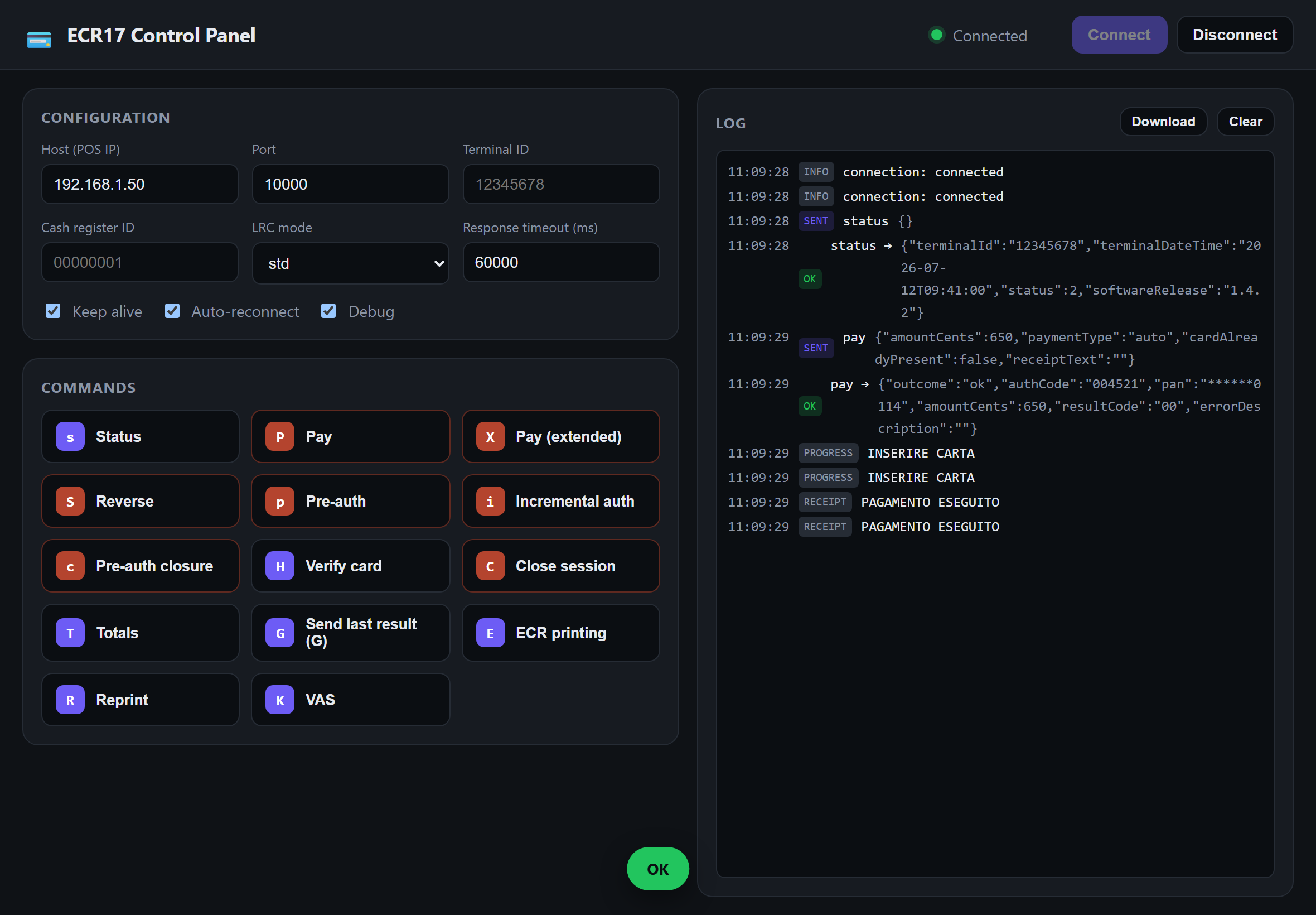Click the last 'PAGAMENTO ESEGUITO' receipt line
The image size is (1316, 915).
coord(995,526)
